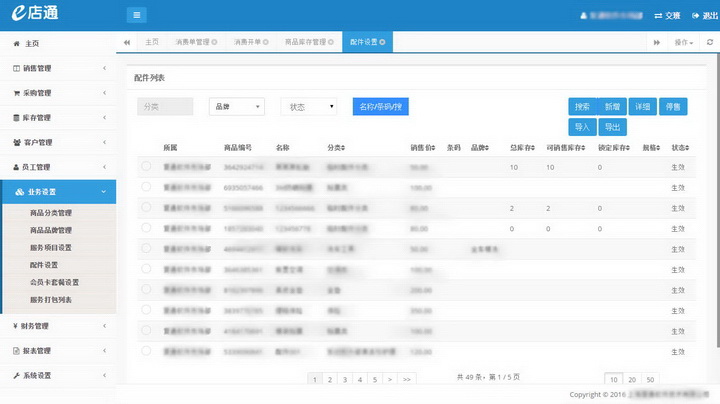720x404 pixels.
Task: Select radio button of eighth table row
Action: click(x=146, y=310)
